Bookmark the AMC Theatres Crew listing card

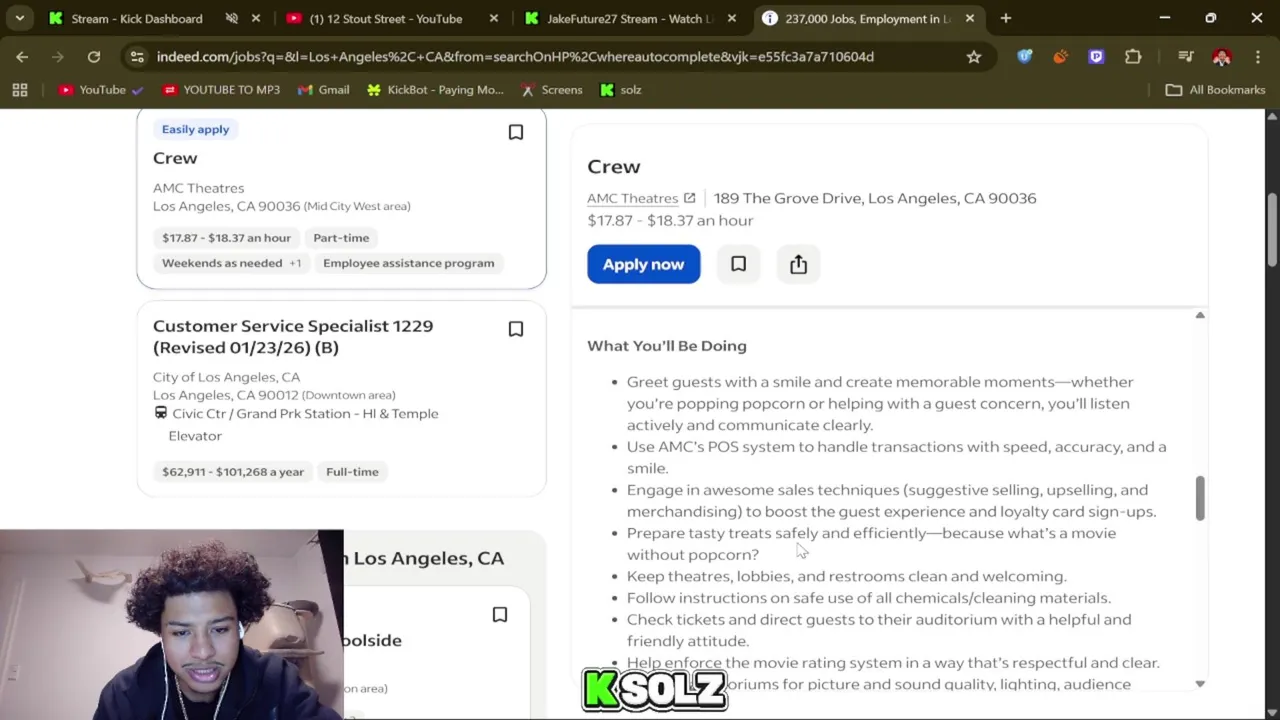pos(516,132)
